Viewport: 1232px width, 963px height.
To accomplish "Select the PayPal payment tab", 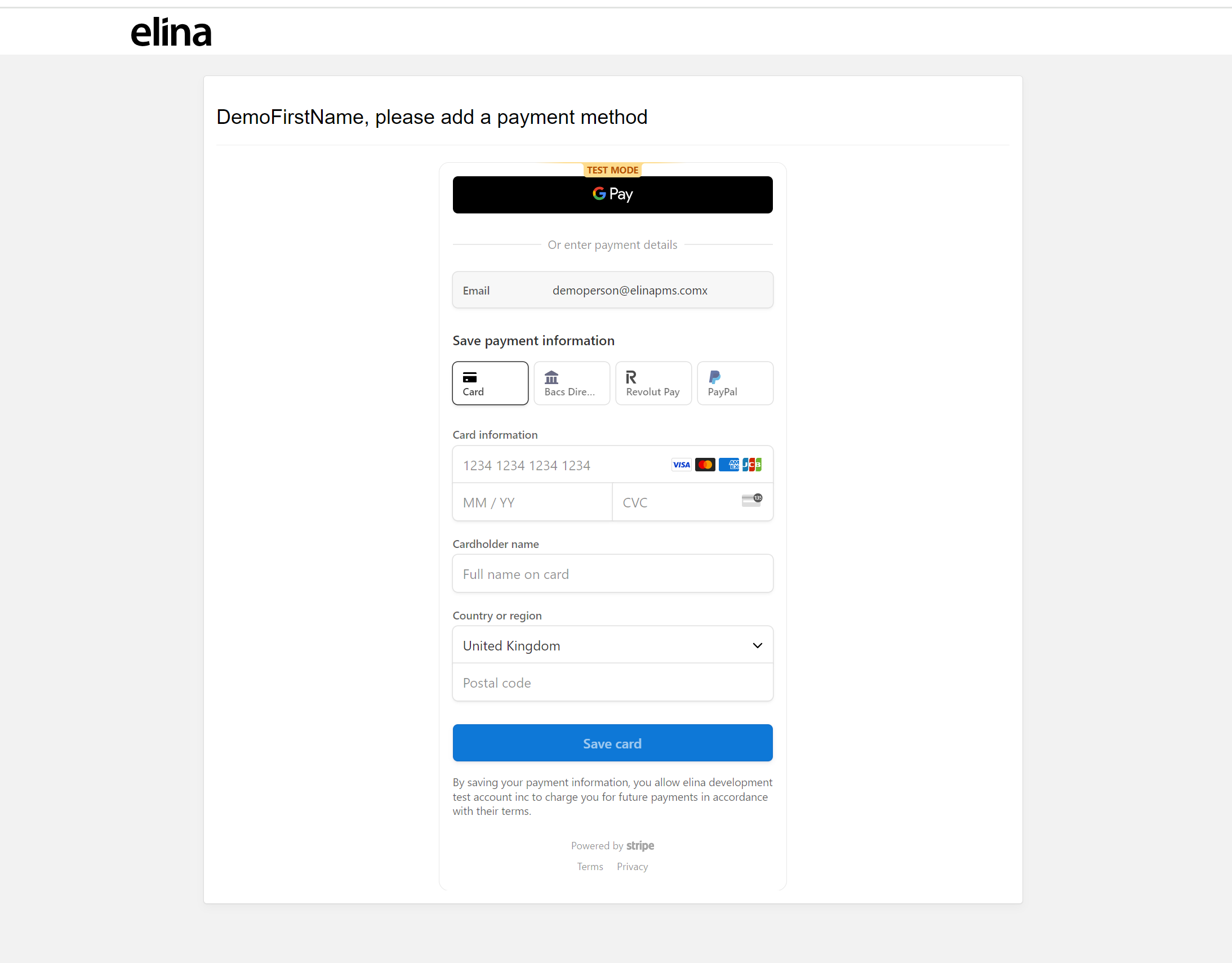I will [x=735, y=384].
